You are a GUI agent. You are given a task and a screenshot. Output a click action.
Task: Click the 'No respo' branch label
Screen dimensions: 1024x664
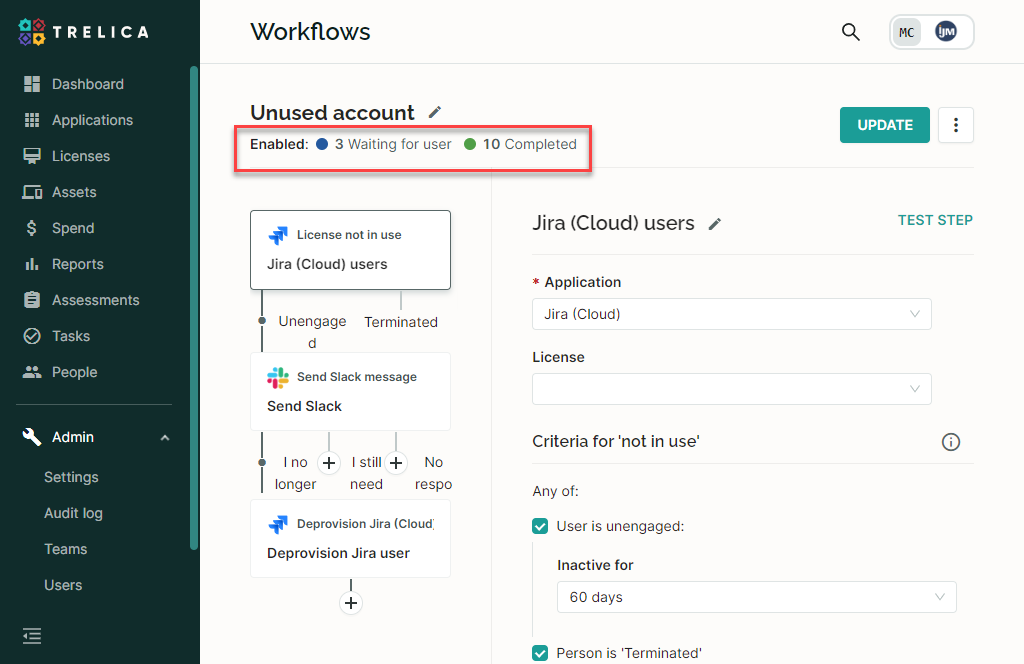click(x=433, y=473)
